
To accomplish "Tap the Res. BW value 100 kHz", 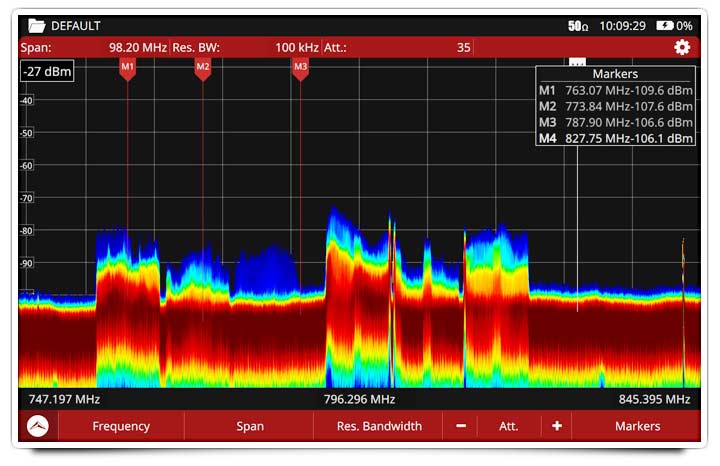I will tap(297, 48).
